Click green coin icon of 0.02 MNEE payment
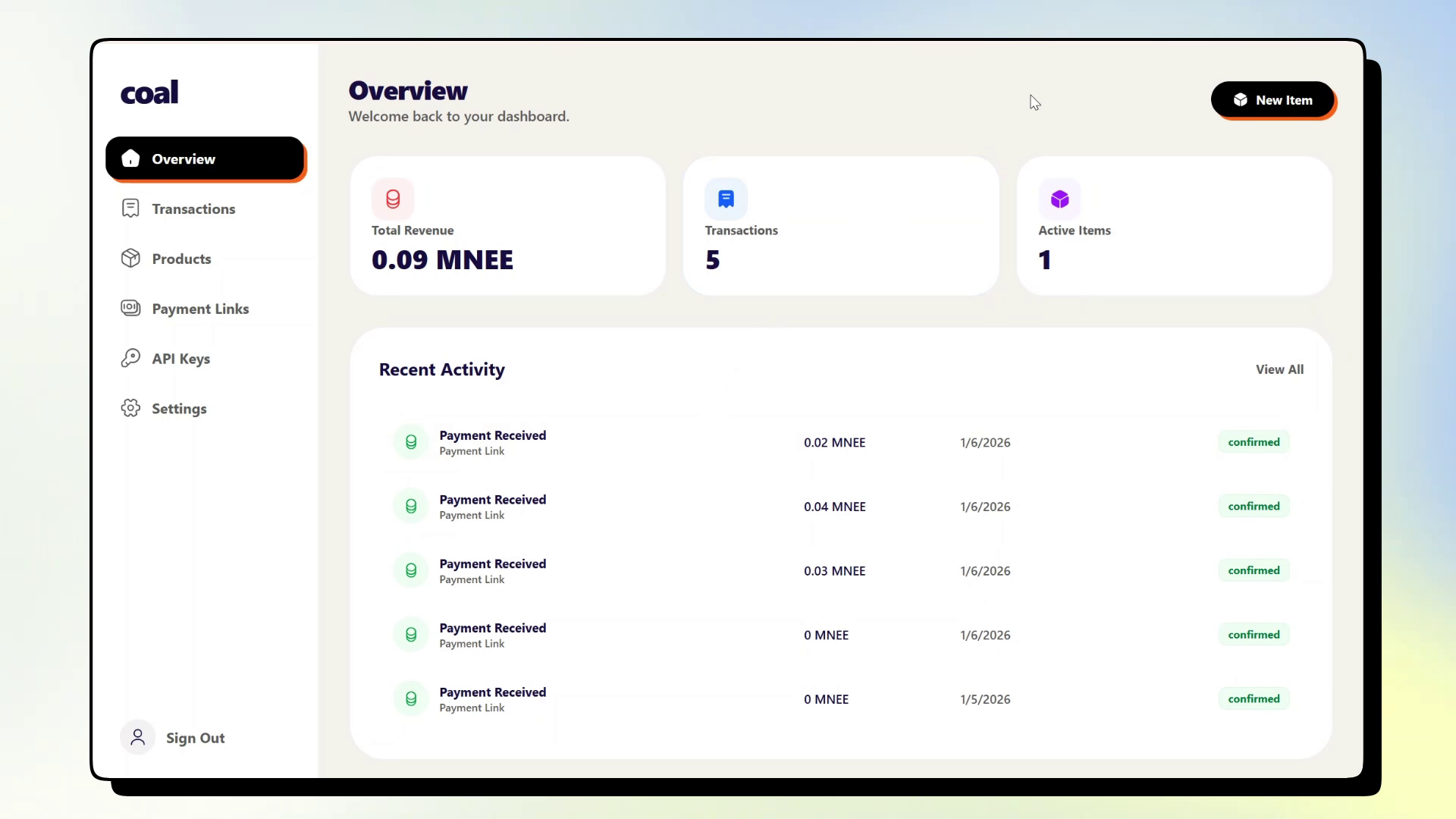1456x819 pixels. (411, 442)
